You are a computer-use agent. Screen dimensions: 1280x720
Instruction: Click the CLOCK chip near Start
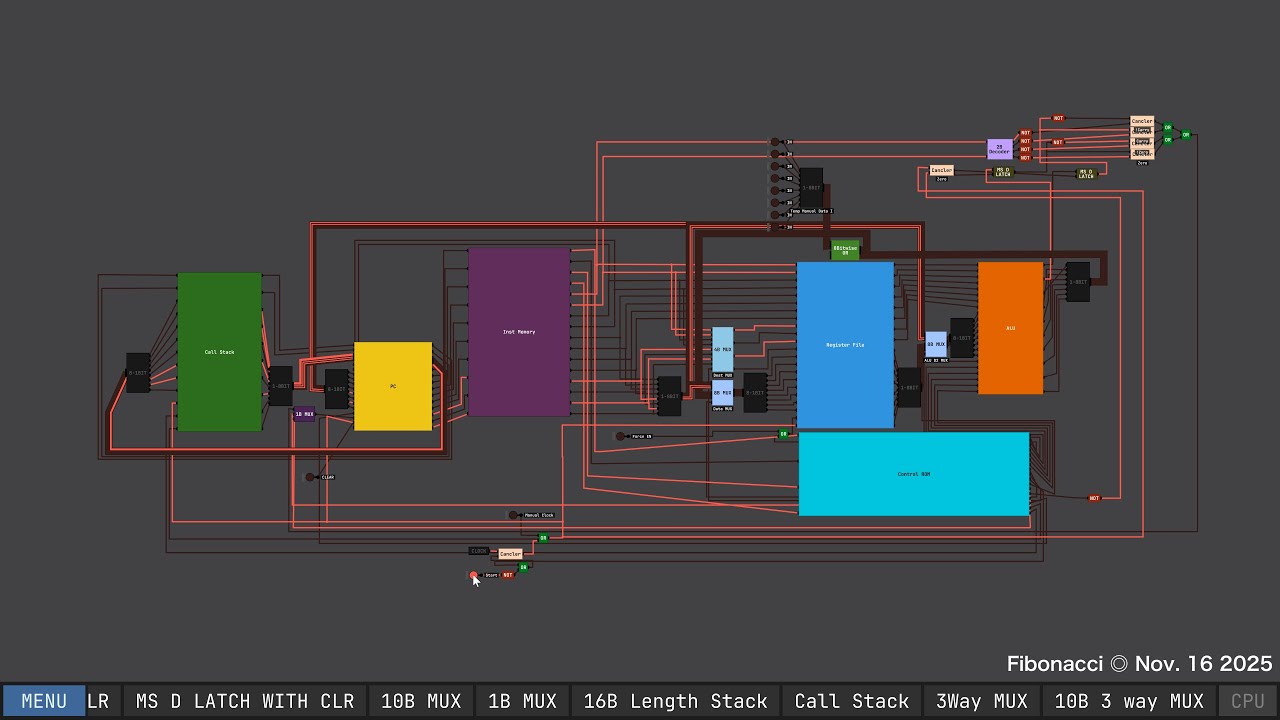tap(480, 551)
